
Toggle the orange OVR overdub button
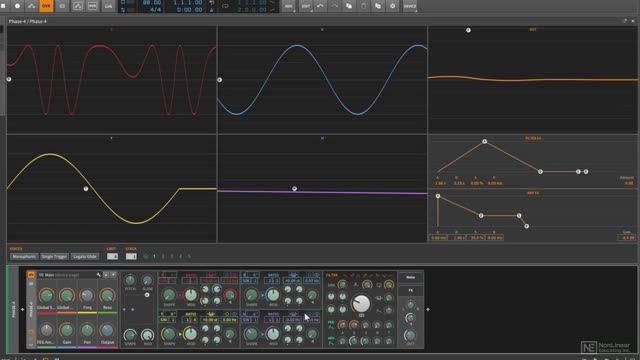click(46, 6)
